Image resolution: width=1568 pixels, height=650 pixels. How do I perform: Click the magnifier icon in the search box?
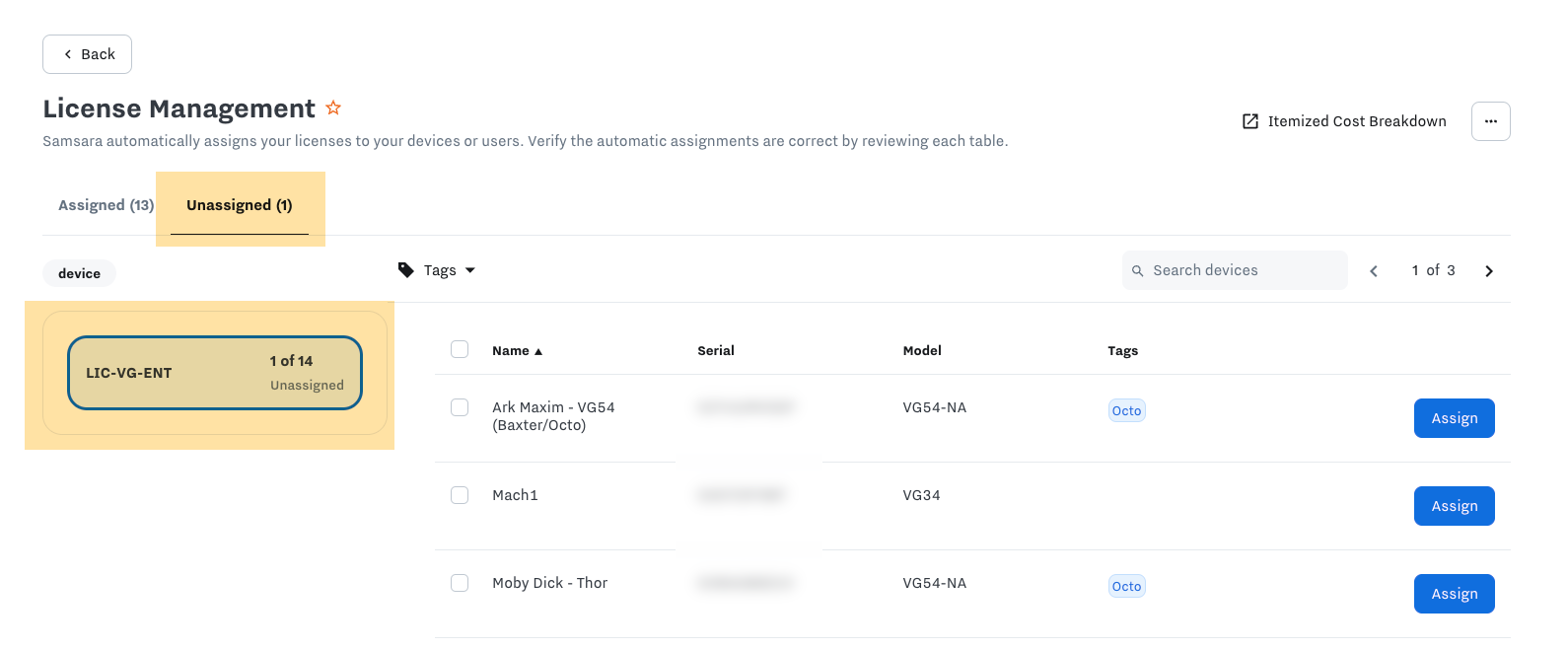tap(1138, 271)
